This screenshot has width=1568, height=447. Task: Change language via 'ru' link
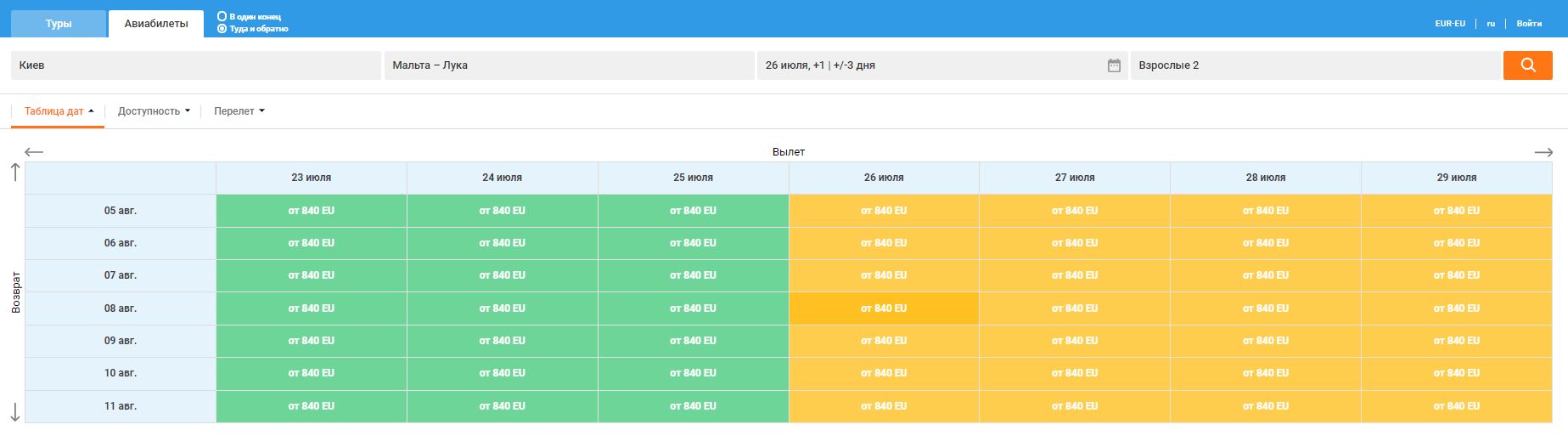point(1491,24)
